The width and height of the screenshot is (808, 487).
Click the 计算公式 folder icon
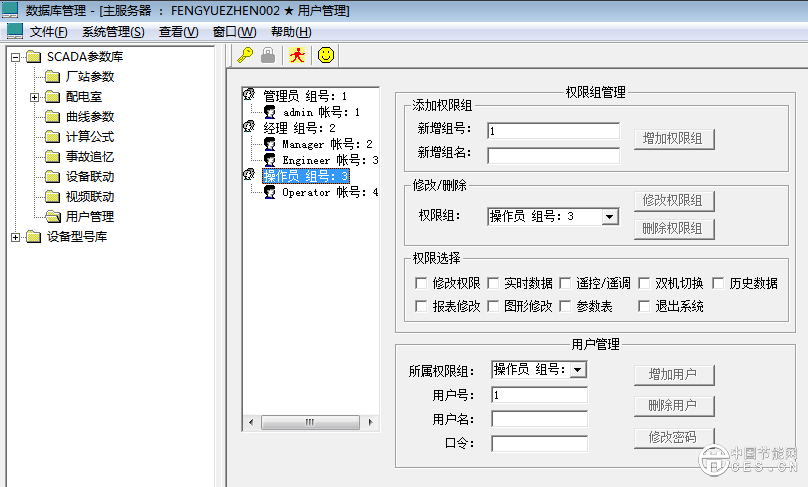[53, 137]
